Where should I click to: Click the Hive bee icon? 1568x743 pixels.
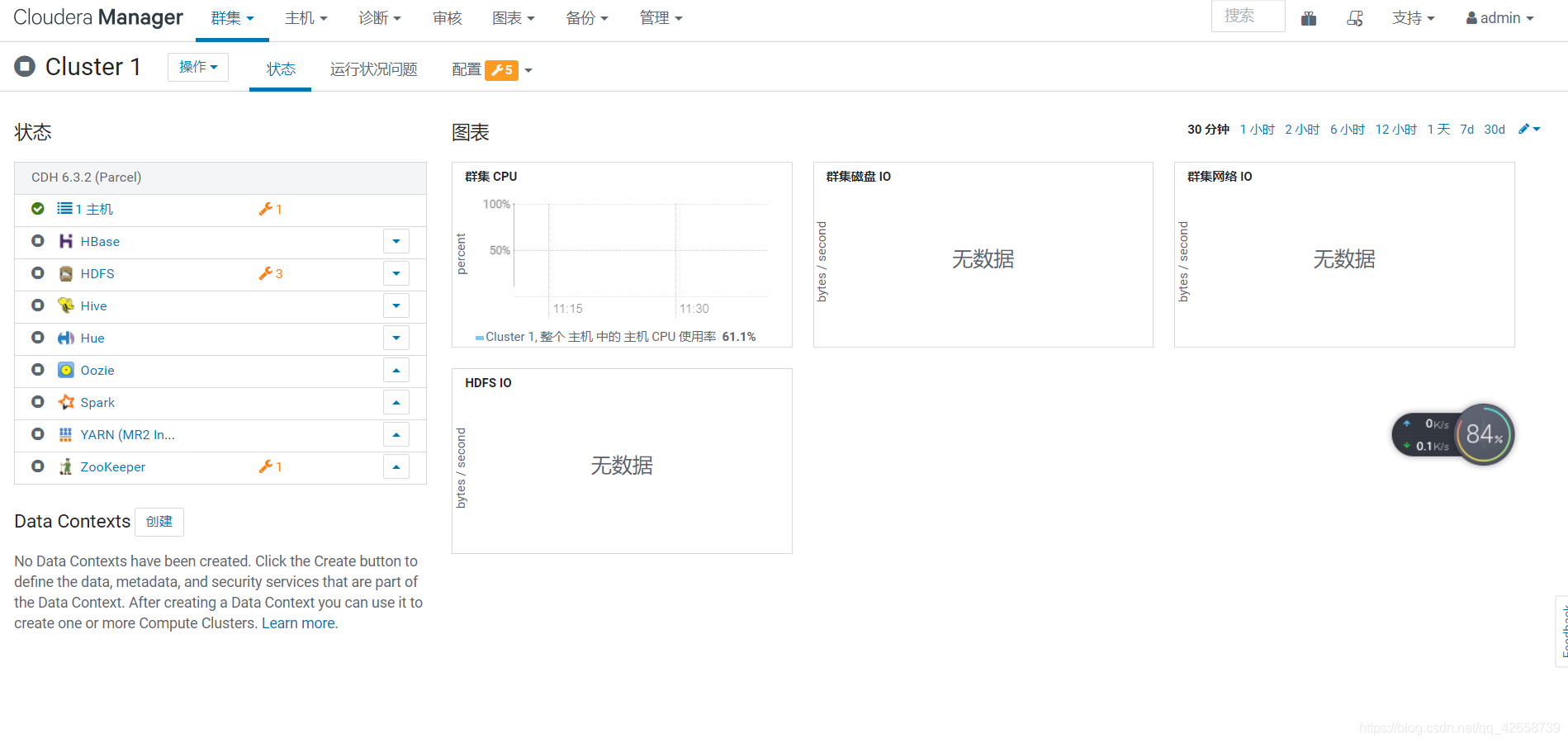66,305
